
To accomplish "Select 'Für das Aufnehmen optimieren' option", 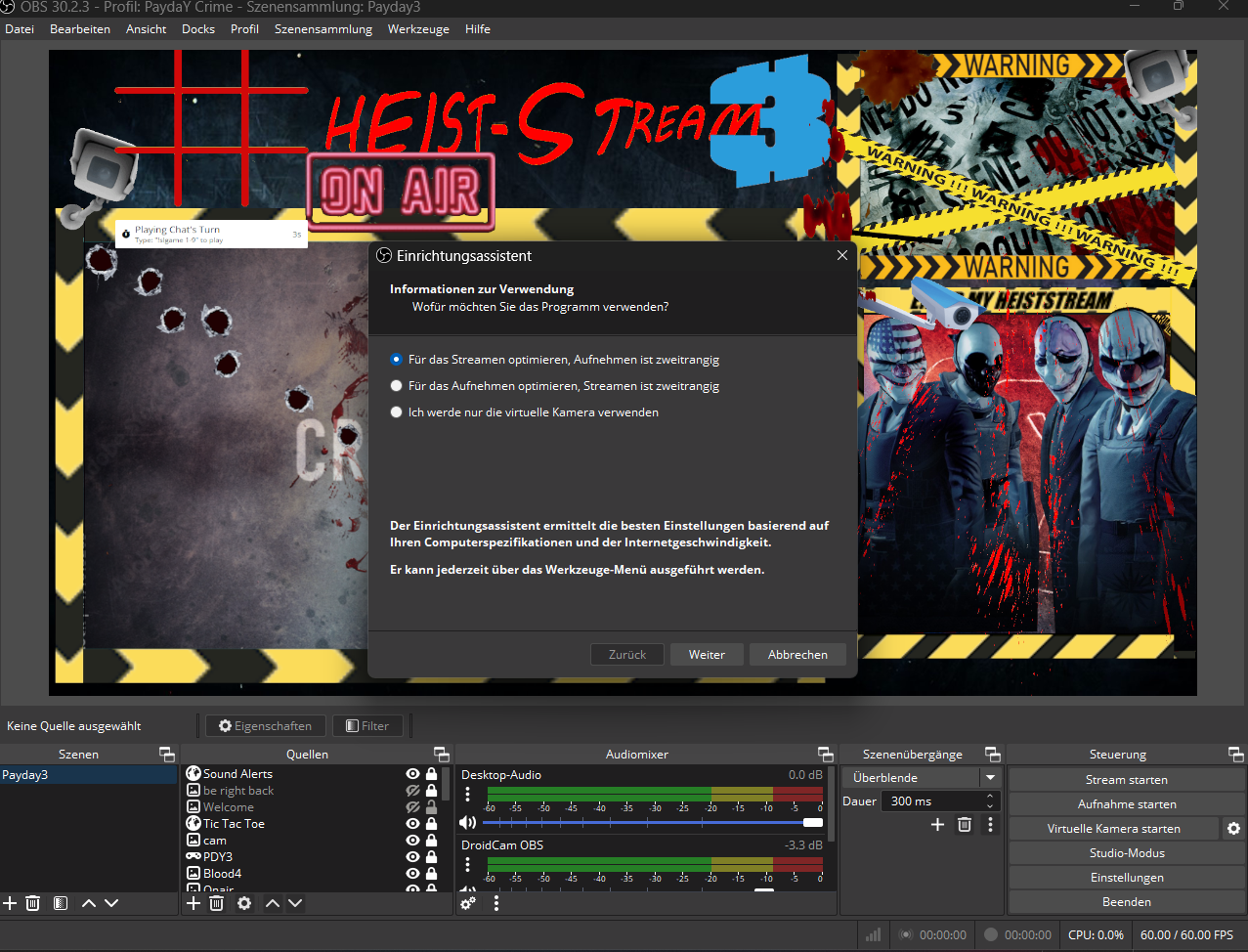I will point(396,386).
